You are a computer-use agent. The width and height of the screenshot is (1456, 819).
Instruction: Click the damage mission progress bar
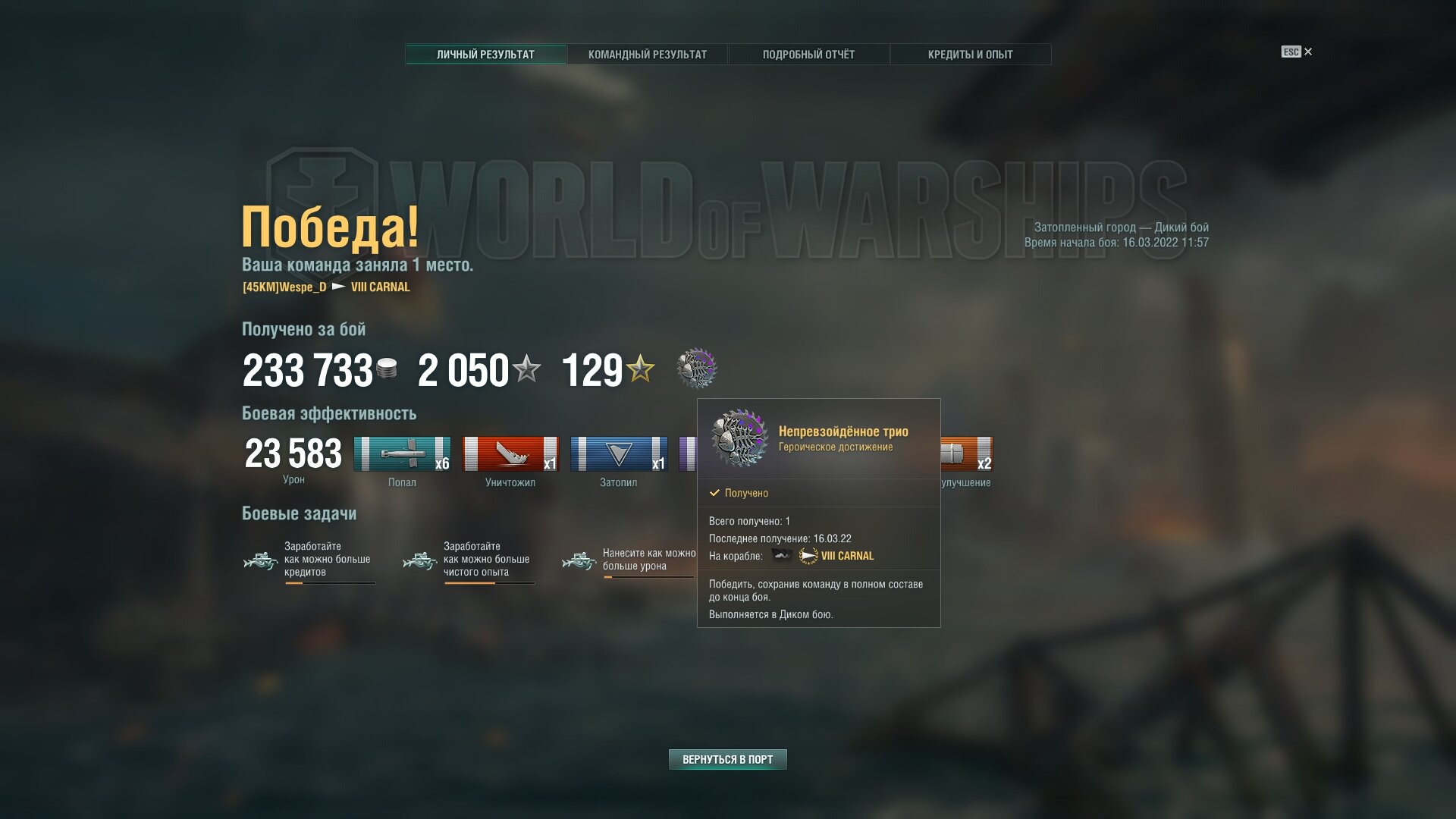pyautogui.click(x=649, y=577)
